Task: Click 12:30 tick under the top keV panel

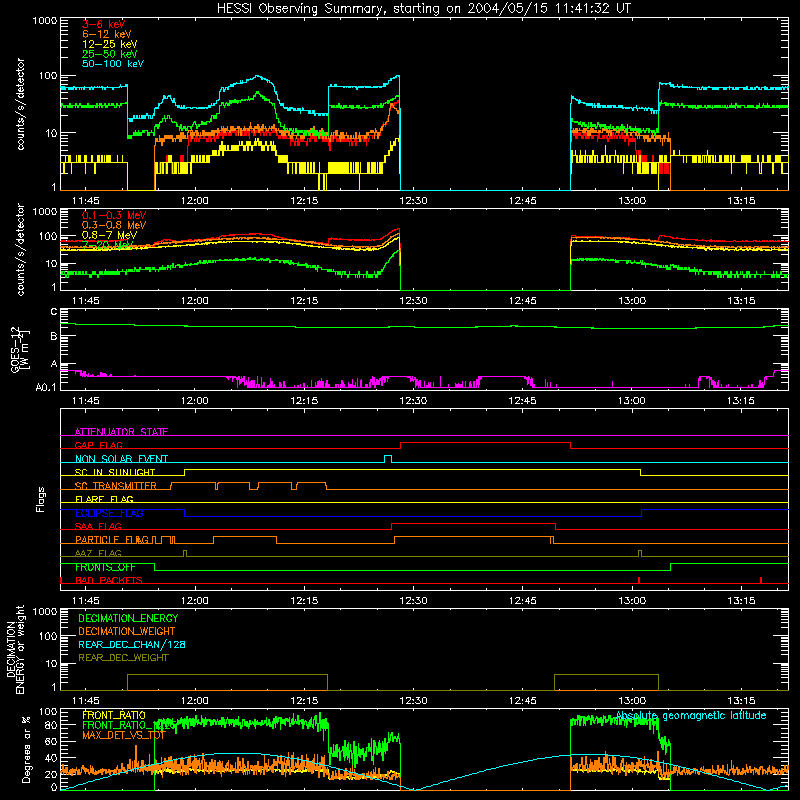Action: pos(413,201)
